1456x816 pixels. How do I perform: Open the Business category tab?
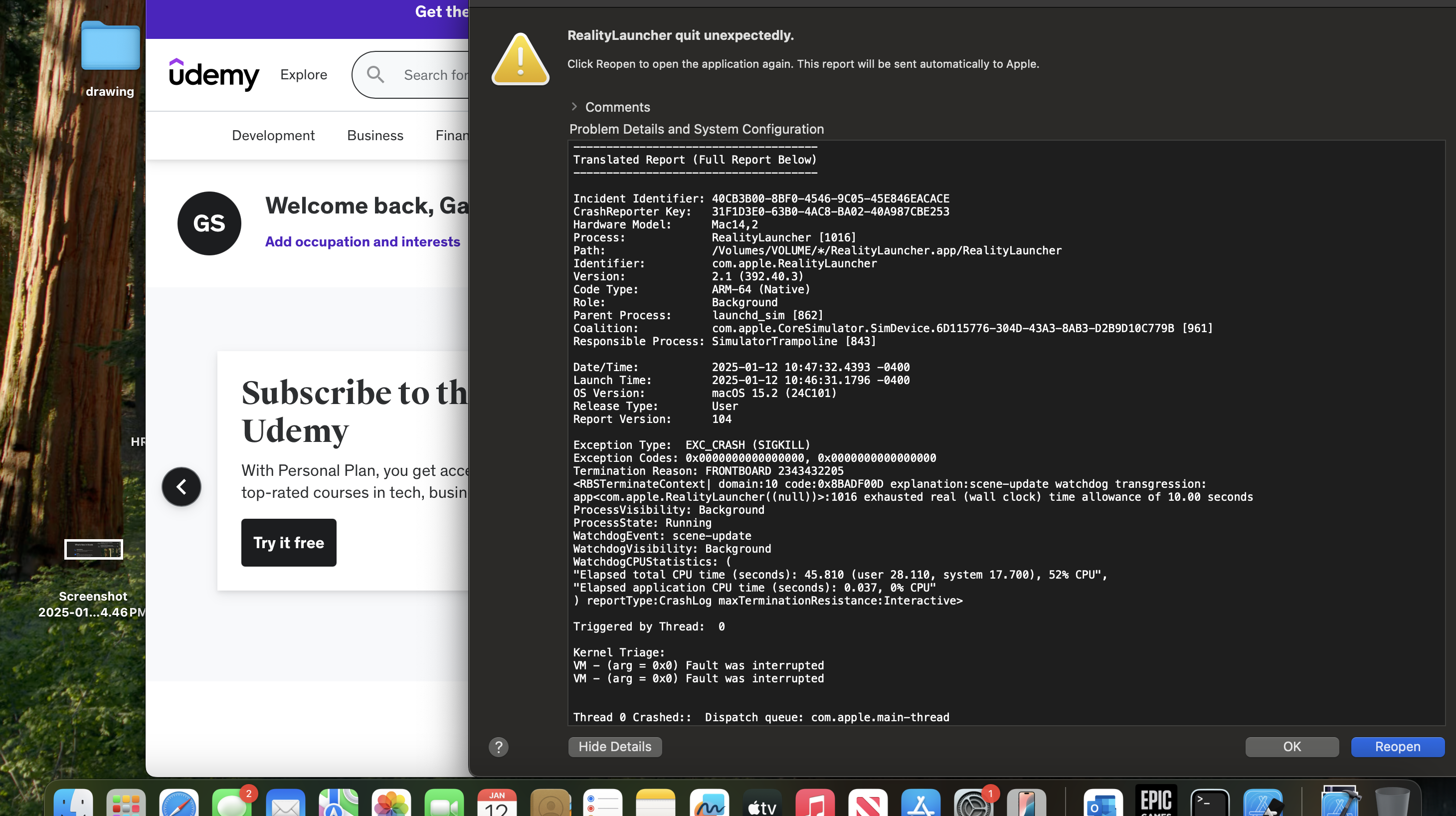375,135
